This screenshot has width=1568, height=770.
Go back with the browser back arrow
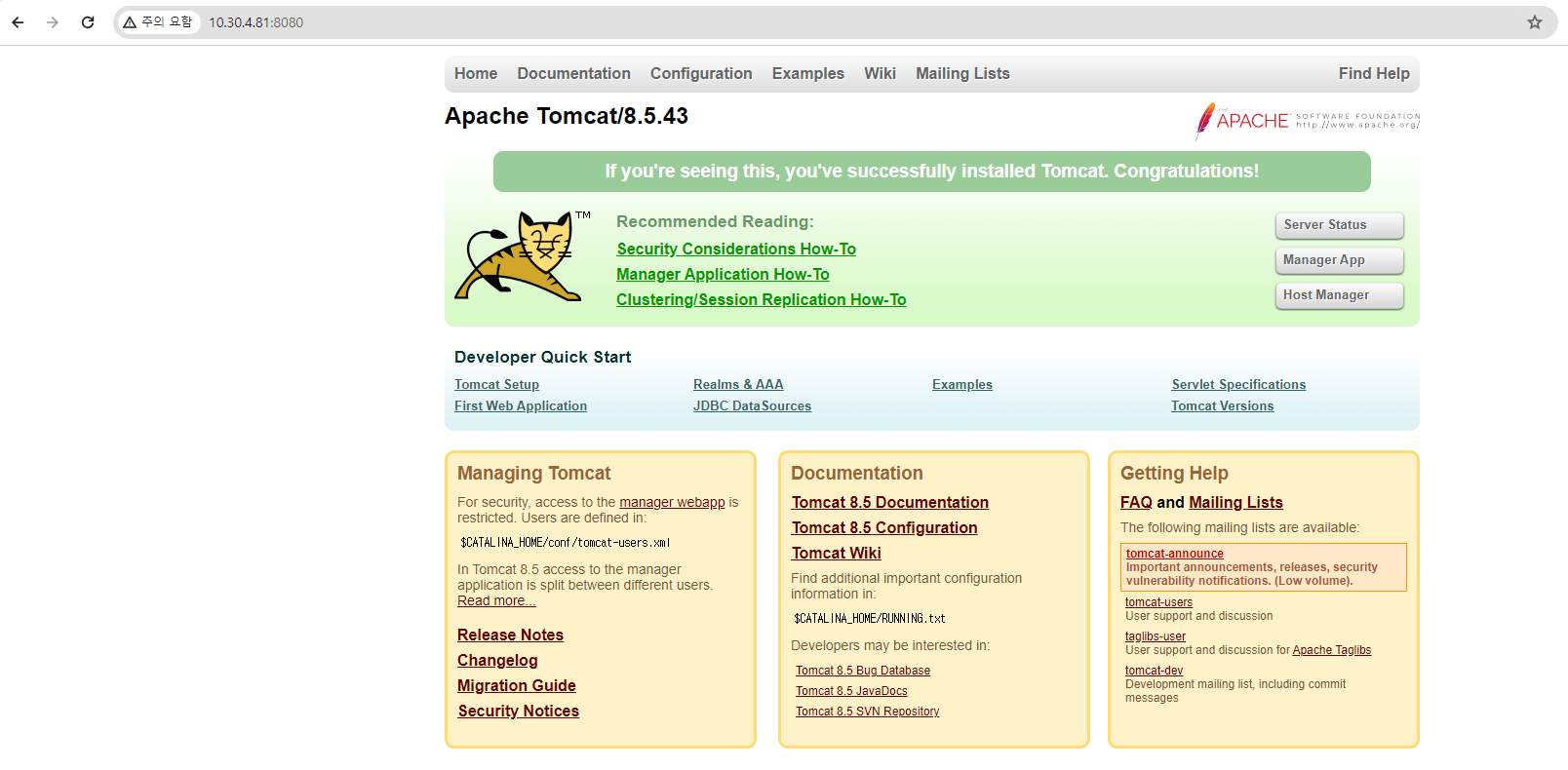18,22
